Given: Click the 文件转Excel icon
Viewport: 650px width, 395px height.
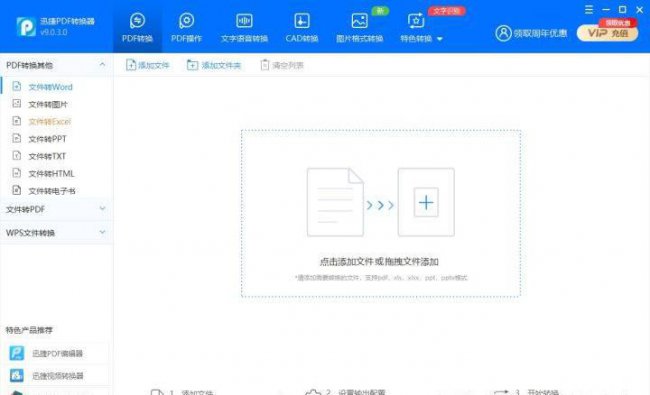Looking at the screenshot, I should 17,121.
